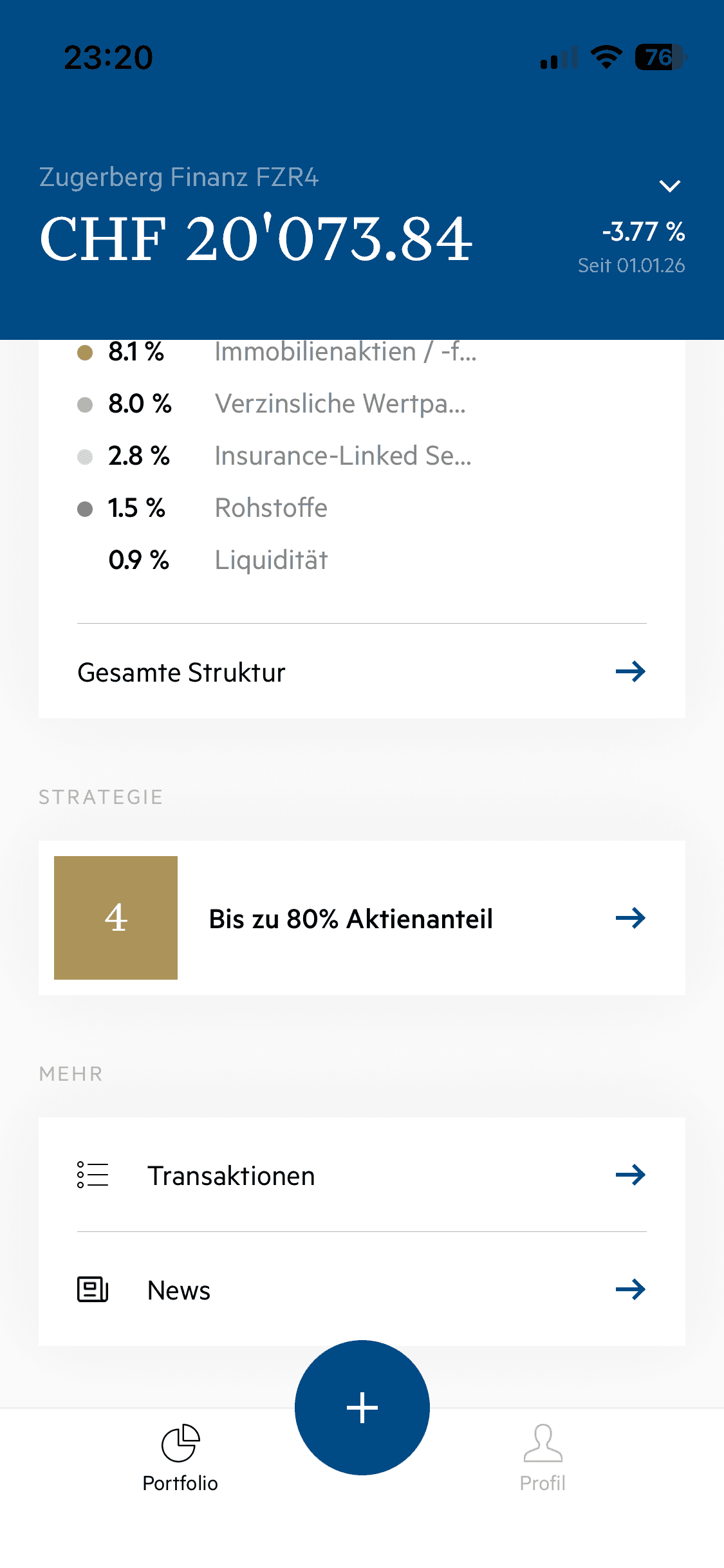Open Gesamte Struktur arrow

click(x=630, y=671)
